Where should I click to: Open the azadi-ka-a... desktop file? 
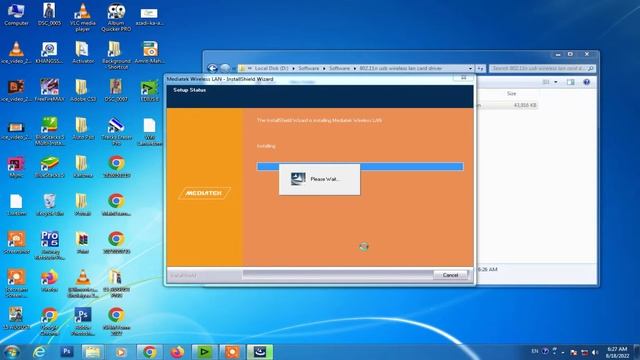[x=149, y=16]
